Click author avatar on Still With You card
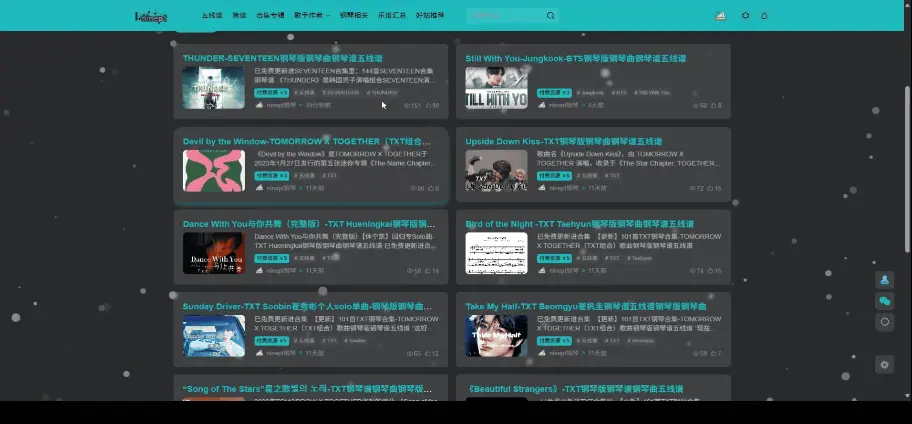The height and width of the screenshot is (424, 912). (542, 105)
